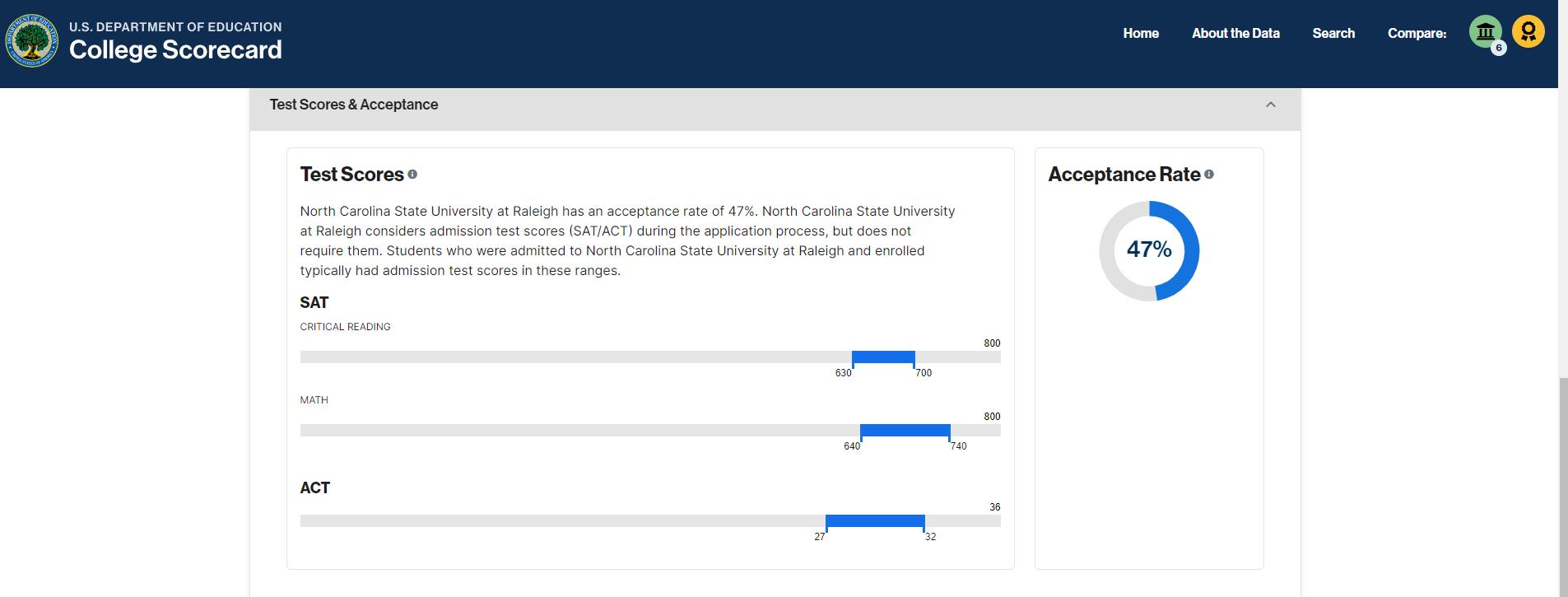The height and width of the screenshot is (597, 1568).
Task: Click the Test Scores & Acceptance header title
Action: [354, 105]
